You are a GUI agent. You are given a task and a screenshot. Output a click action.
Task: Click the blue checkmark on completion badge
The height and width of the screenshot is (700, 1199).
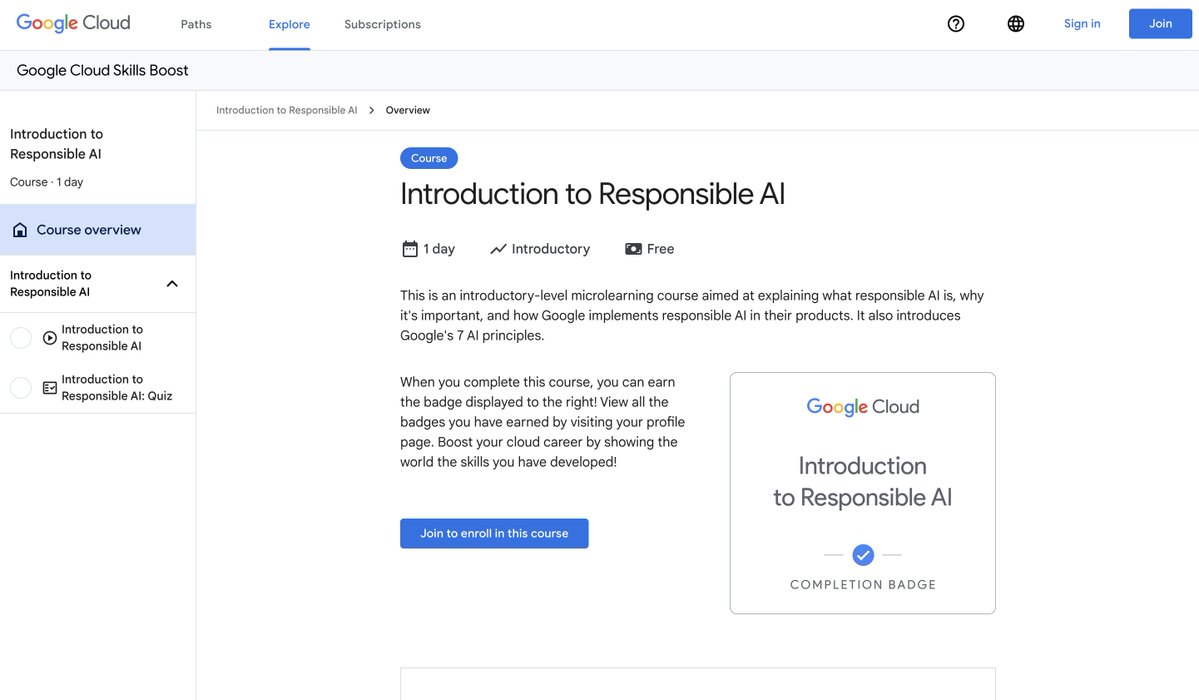click(x=863, y=554)
